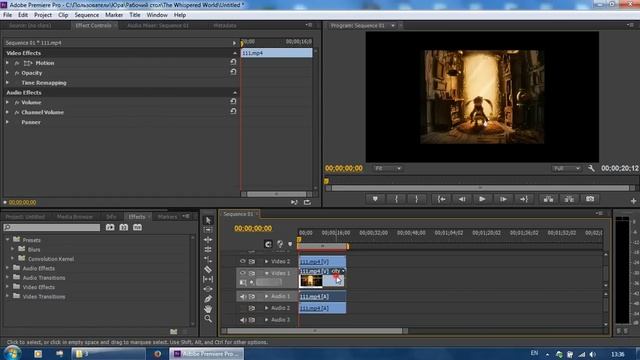Click the Go to Out point button
Image resolution: width=640 pixels, height=360 pixels.
point(524,199)
